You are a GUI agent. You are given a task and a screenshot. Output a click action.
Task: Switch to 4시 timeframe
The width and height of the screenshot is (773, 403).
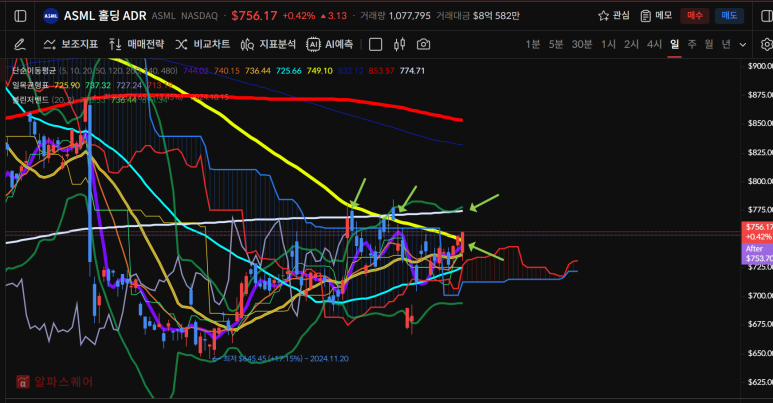[x=654, y=44]
